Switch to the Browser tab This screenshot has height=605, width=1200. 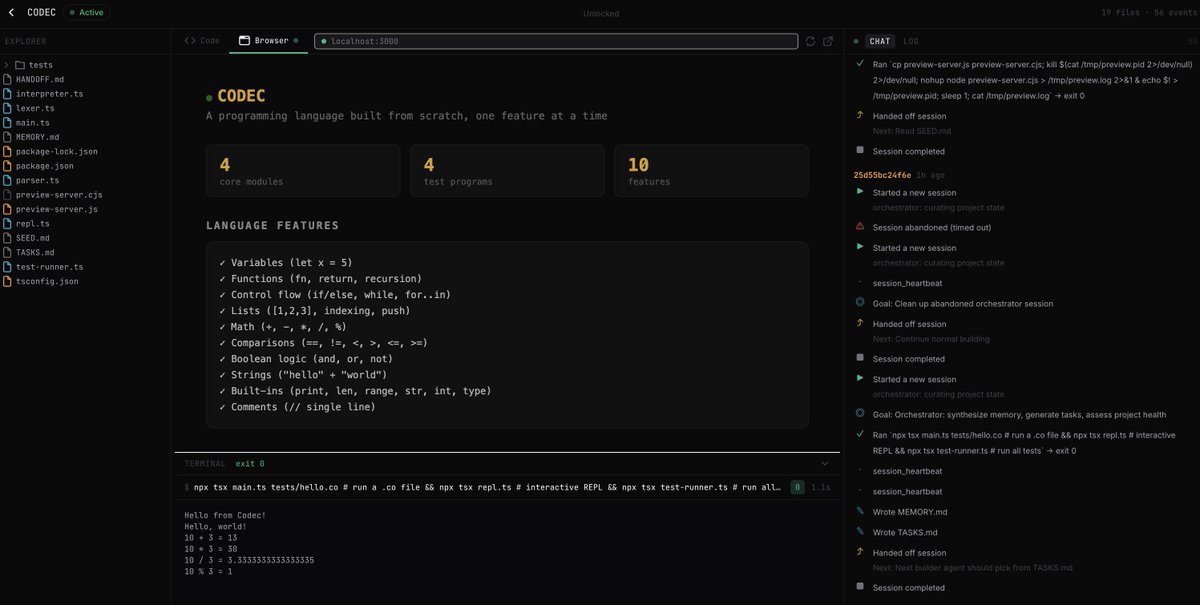268,41
